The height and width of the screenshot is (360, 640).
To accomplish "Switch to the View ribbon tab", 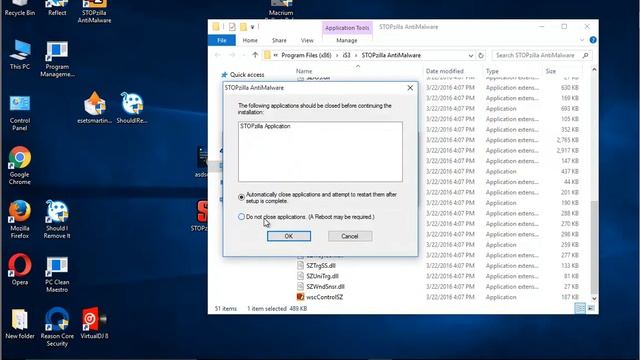I will (307, 40).
